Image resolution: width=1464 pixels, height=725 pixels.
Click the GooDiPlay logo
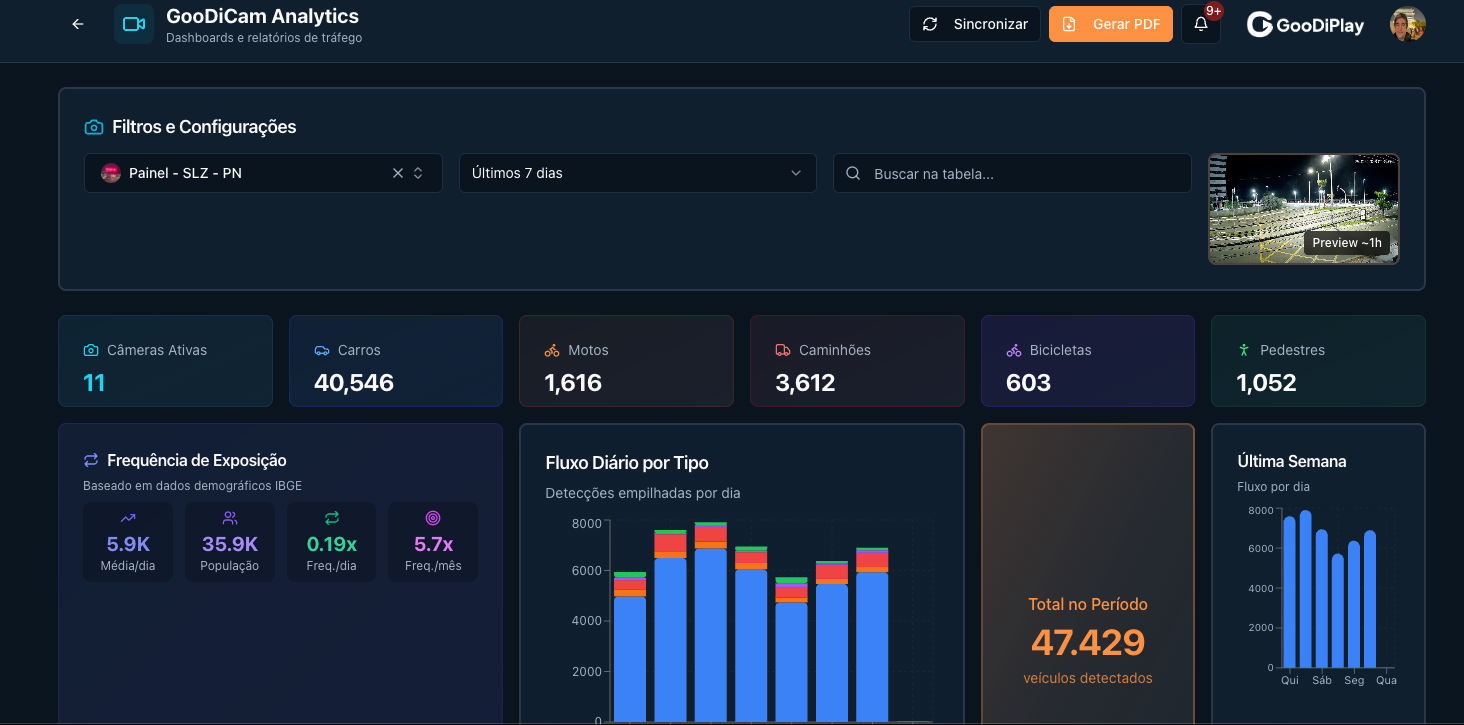point(1306,25)
